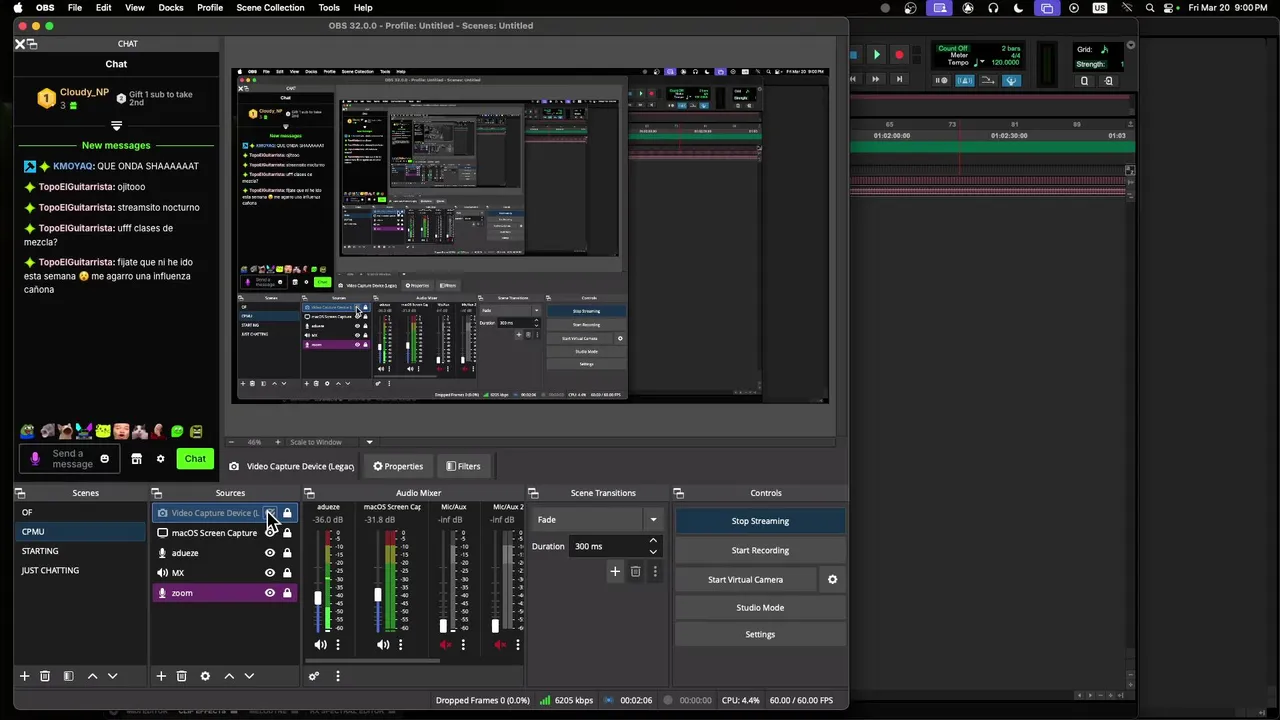This screenshot has height=720, width=1280.
Task: Unlock the MX source
Action: coord(287,573)
